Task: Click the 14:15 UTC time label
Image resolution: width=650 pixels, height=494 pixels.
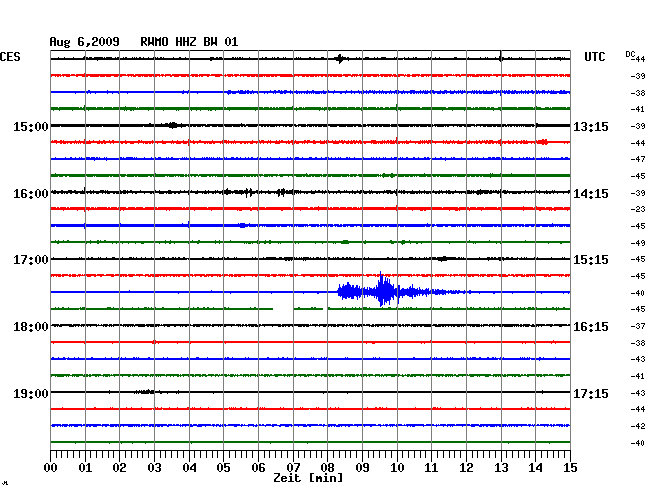Action: (x=591, y=194)
